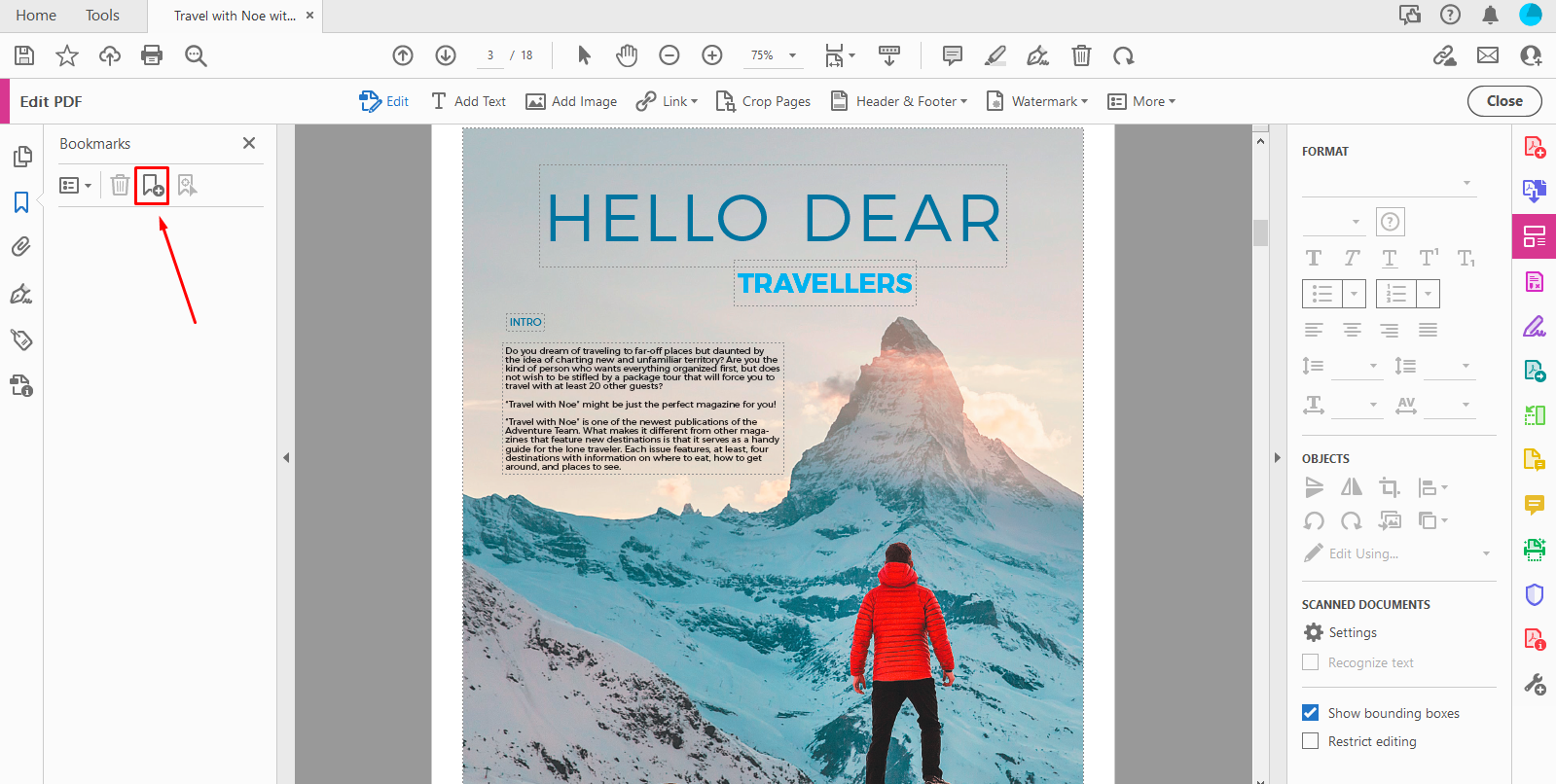Image resolution: width=1556 pixels, height=784 pixels.
Task: Switch to the Tools tab
Action: [x=102, y=16]
